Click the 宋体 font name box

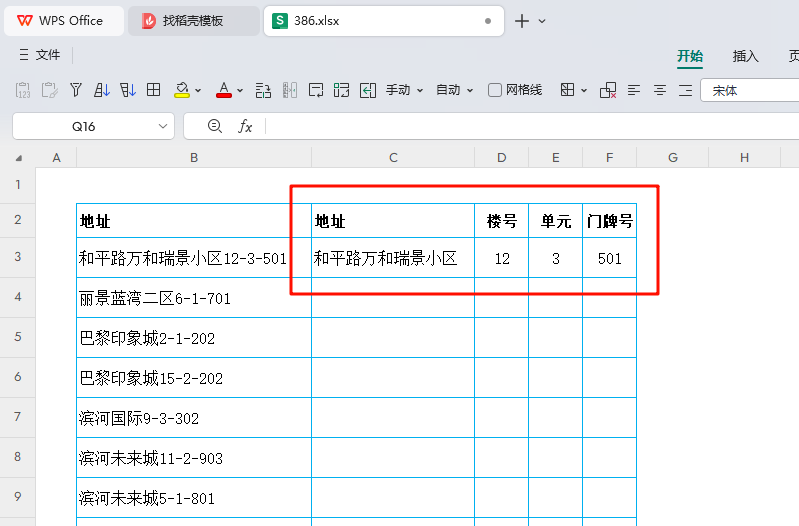point(750,91)
